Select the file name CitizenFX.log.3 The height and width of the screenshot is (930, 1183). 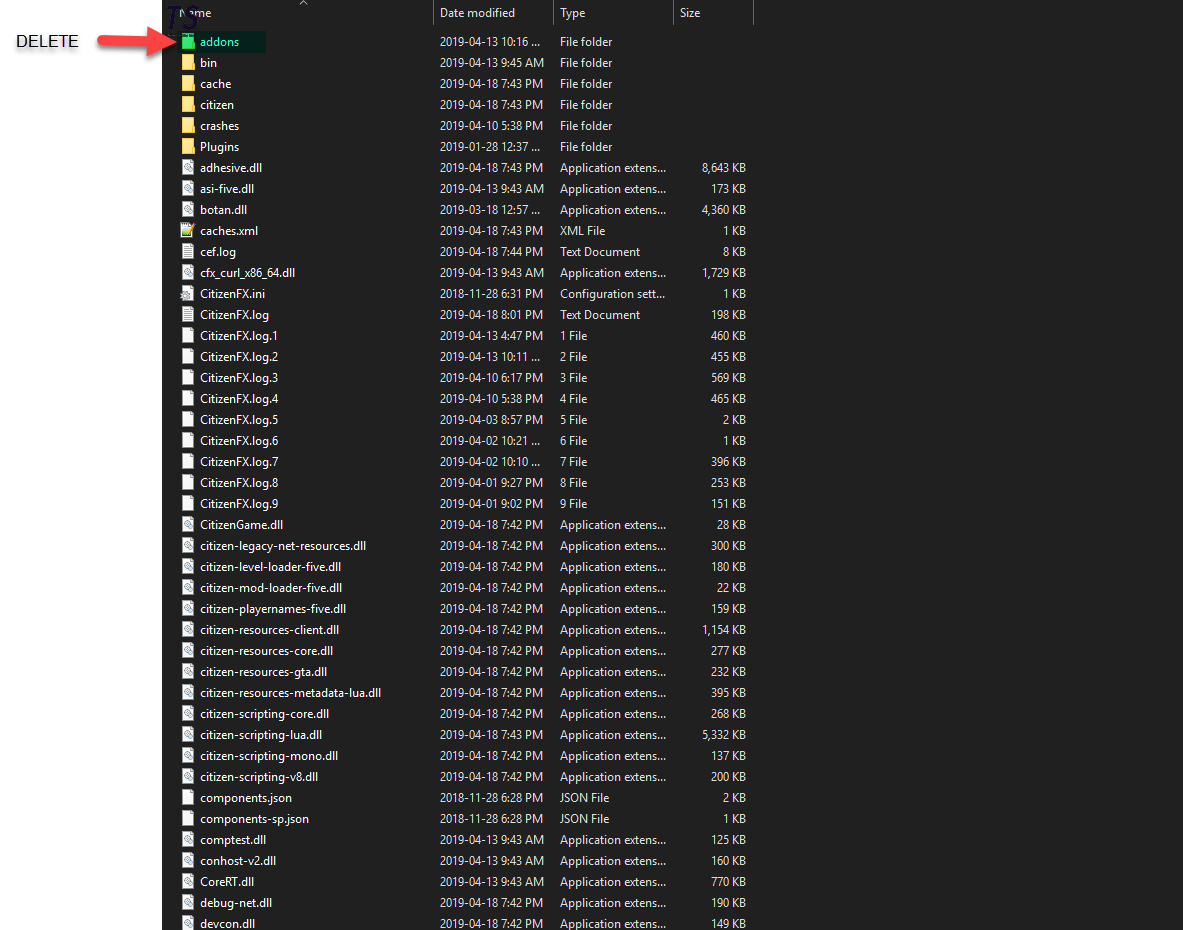pyautogui.click(x=239, y=378)
